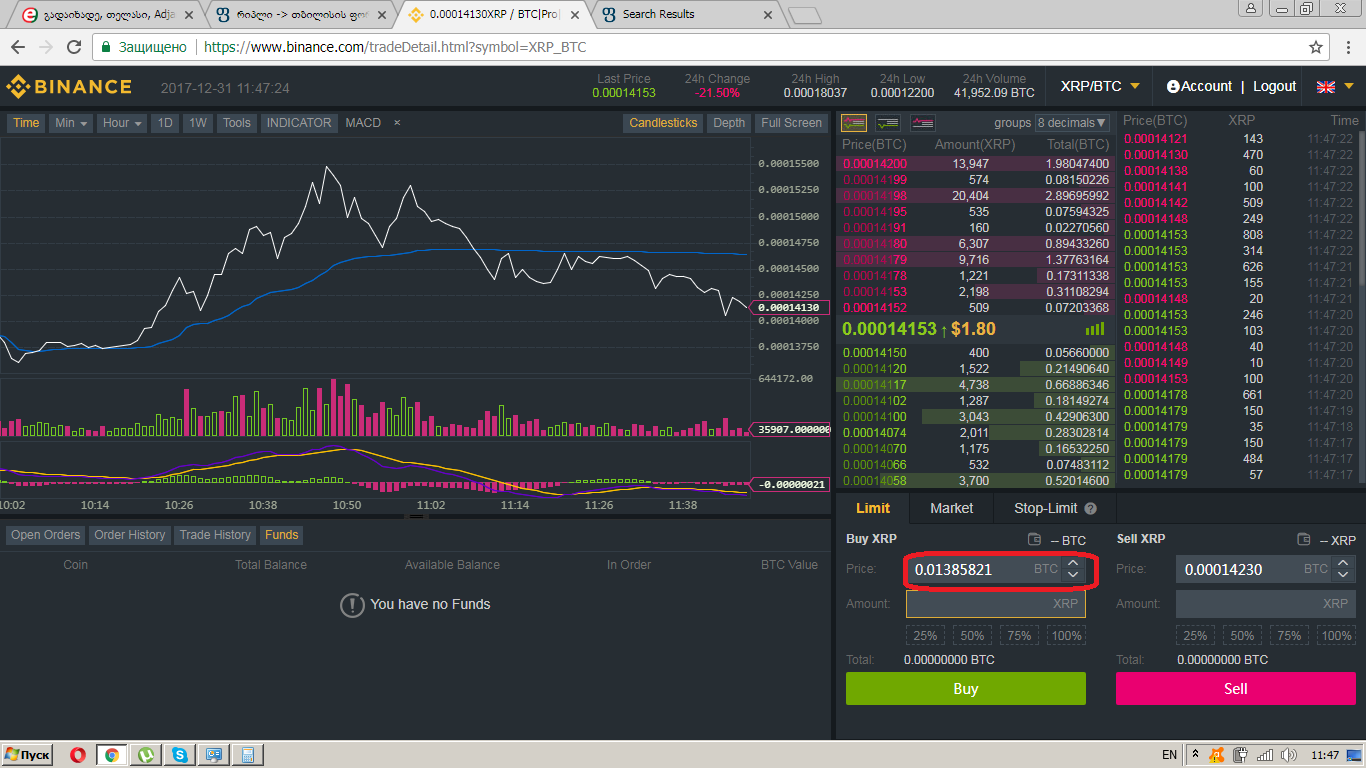Open uTorrent from the taskbar
The height and width of the screenshot is (768, 1366).
click(146, 755)
